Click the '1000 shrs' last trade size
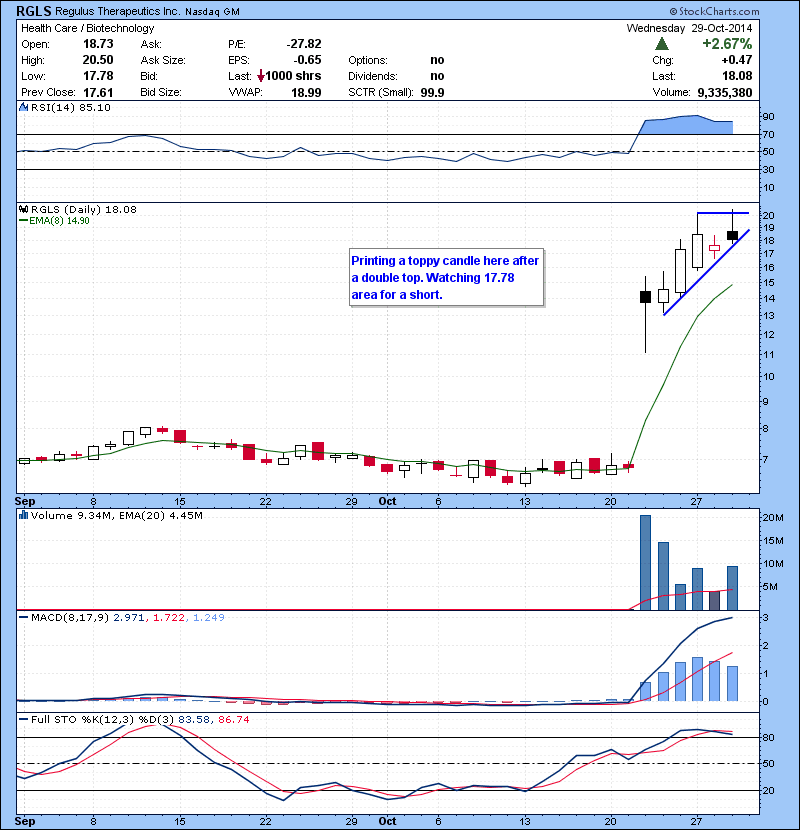800x830 pixels. click(293, 76)
